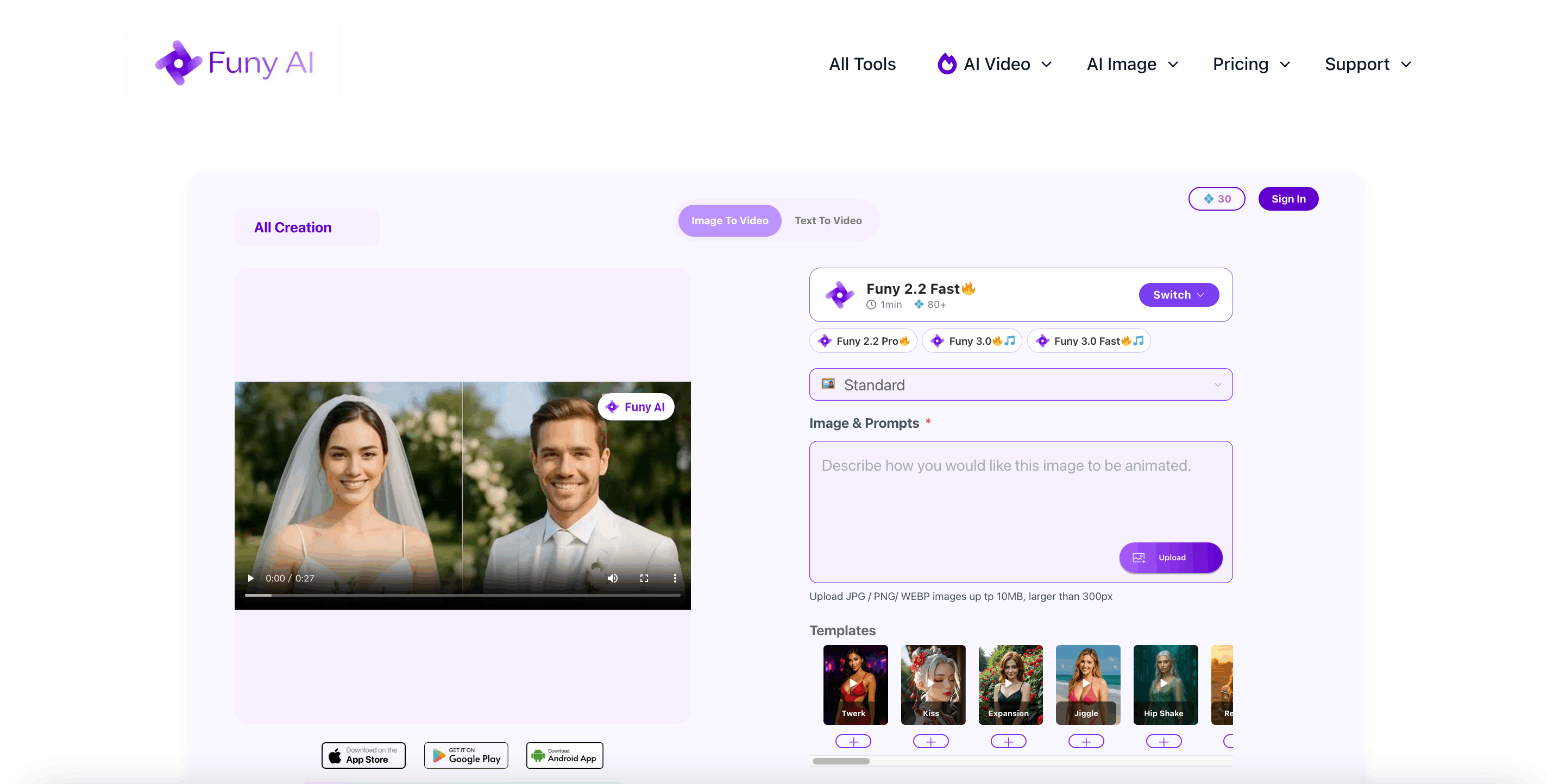Play the wedding demo video
1547x784 pixels.
(x=250, y=578)
